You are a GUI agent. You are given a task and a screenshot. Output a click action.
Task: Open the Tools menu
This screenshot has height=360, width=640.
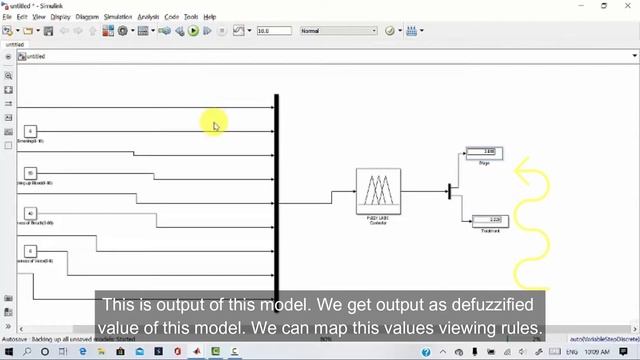pyautogui.click(x=191, y=17)
